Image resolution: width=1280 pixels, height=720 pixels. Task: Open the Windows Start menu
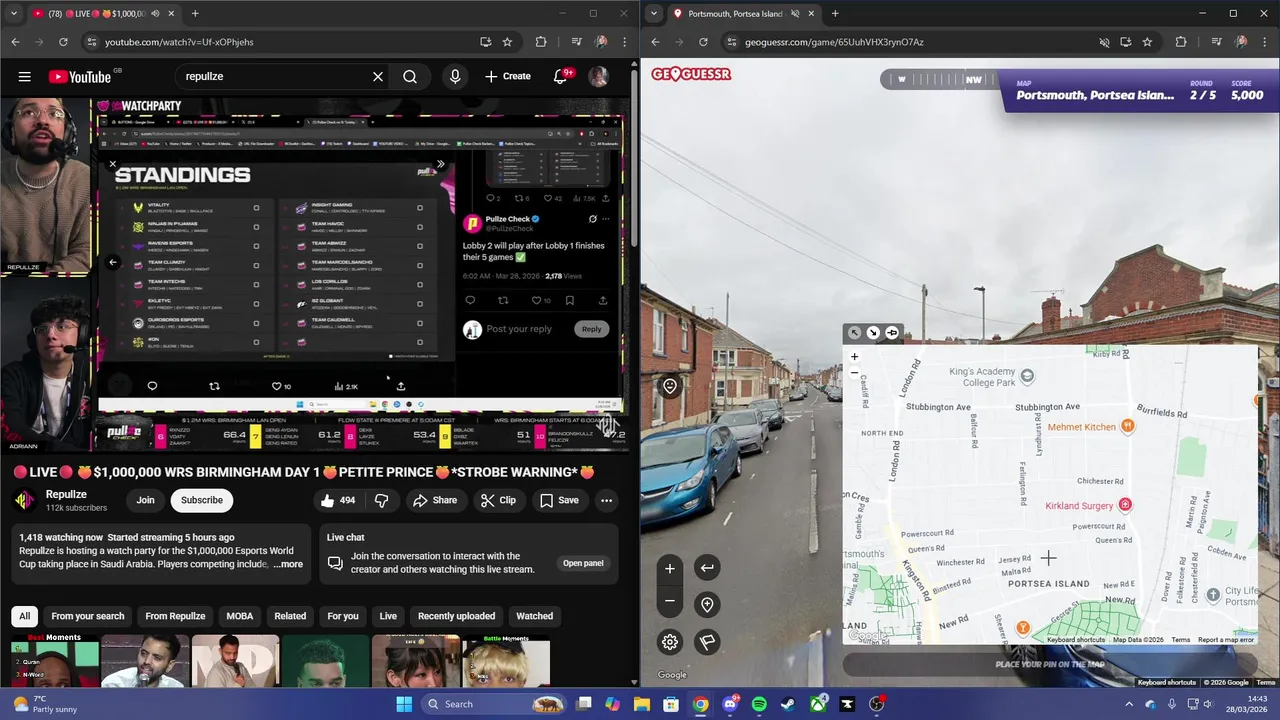coord(404,704)
